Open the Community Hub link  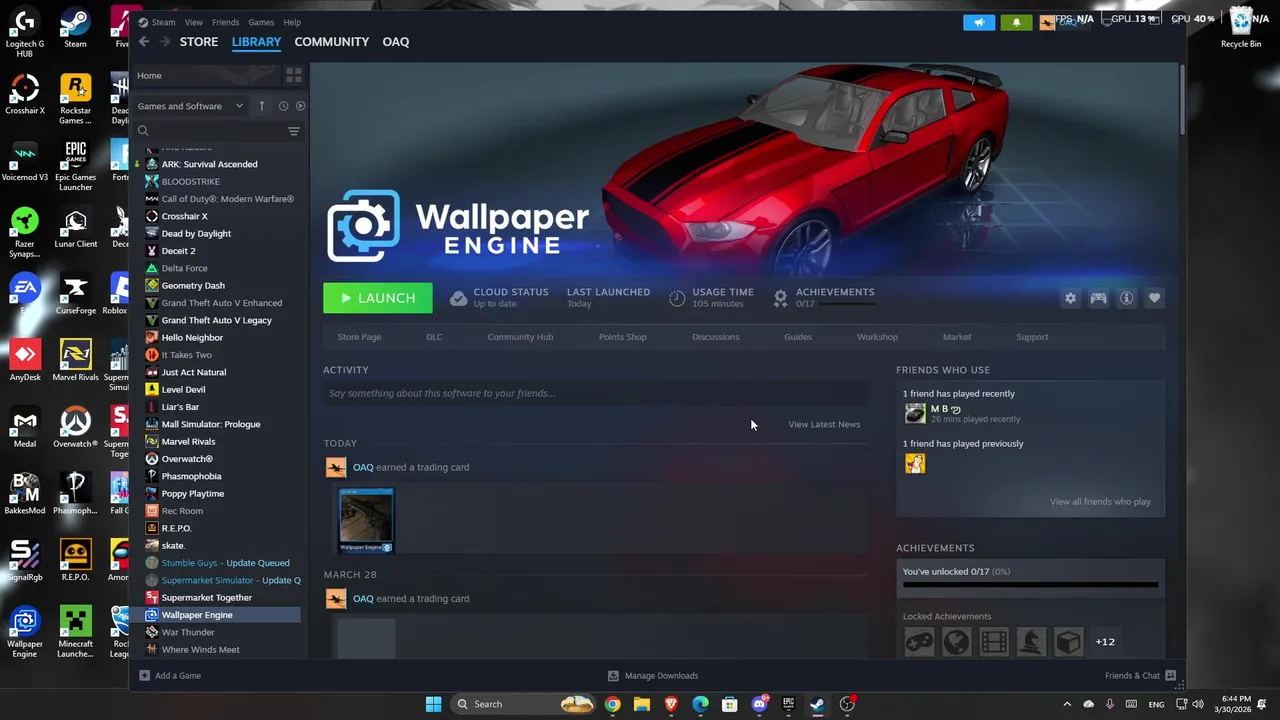coord(520,337)
